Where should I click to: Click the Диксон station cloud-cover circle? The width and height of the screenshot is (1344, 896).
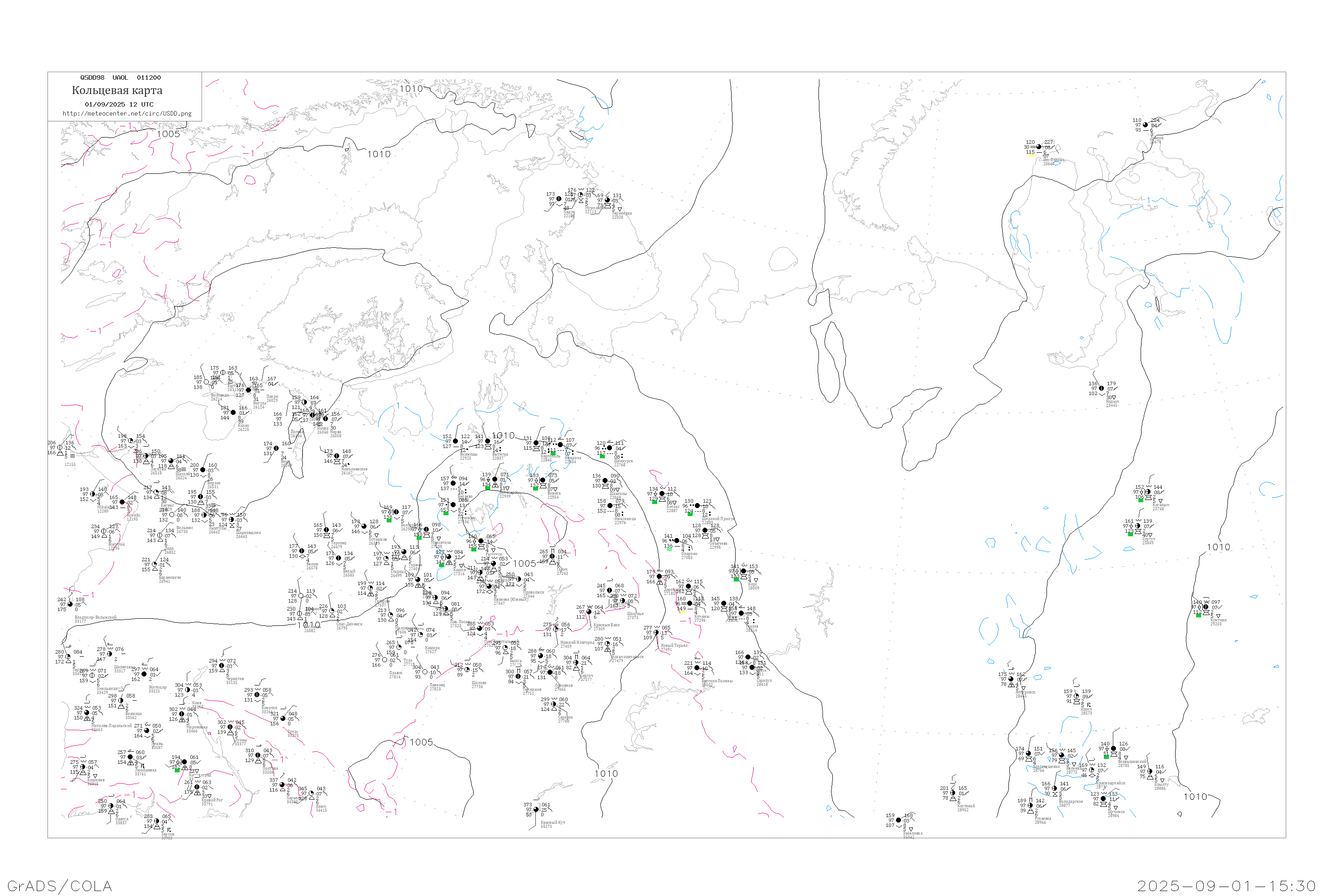point(1145,125)
